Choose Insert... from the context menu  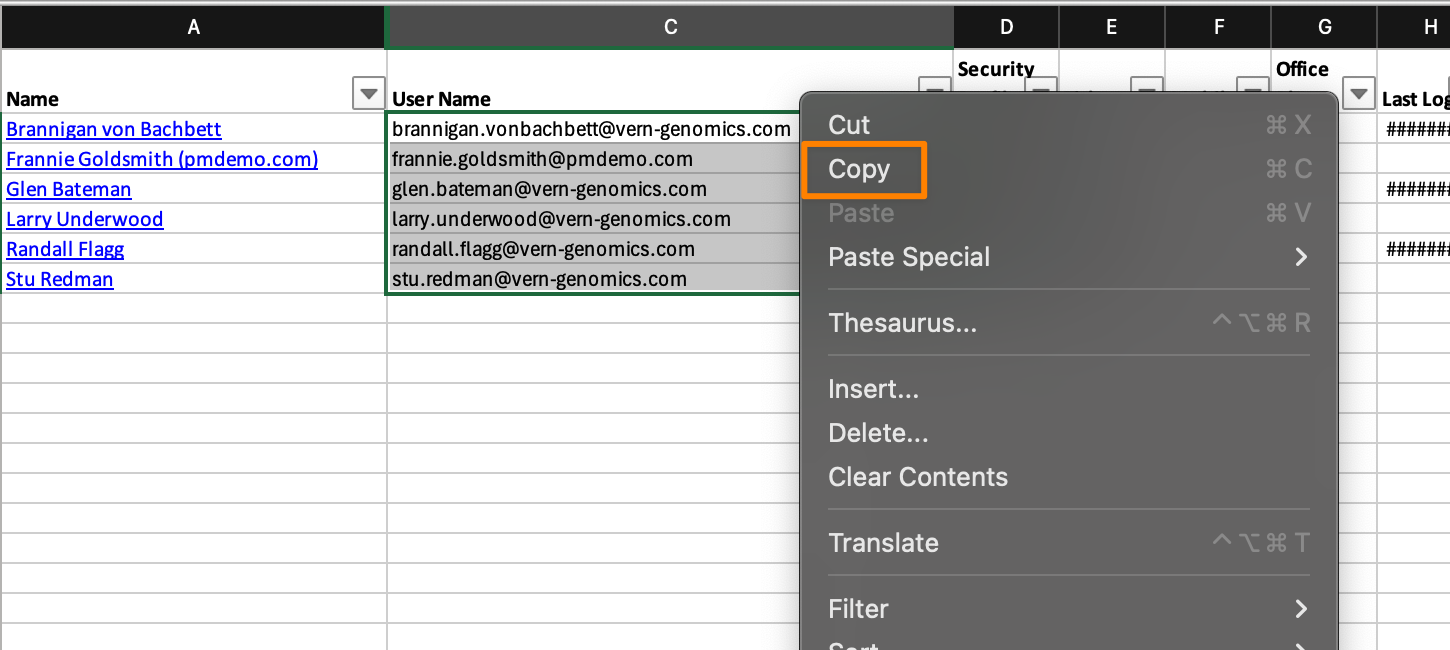pos(873,389)
